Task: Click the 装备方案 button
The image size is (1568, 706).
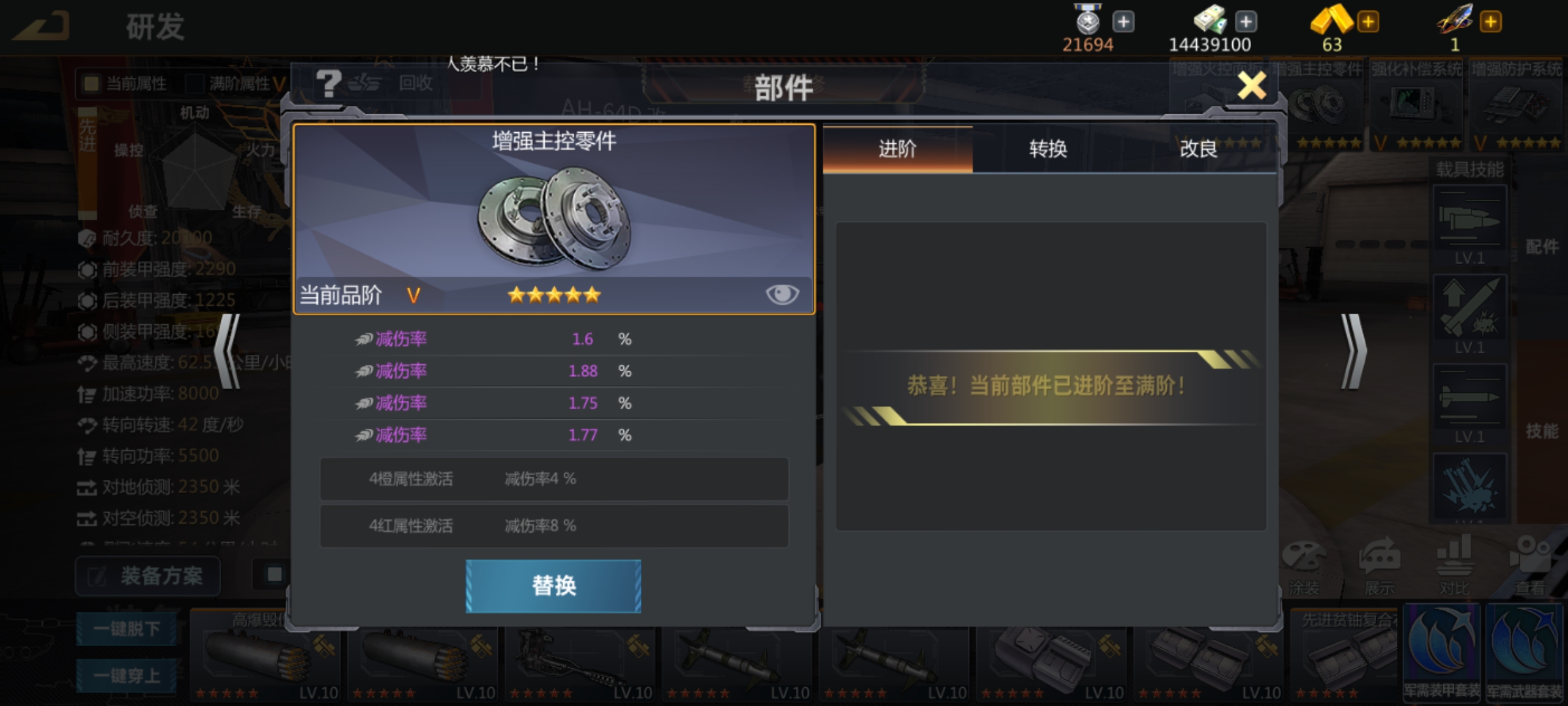Action: coord(148,576)
